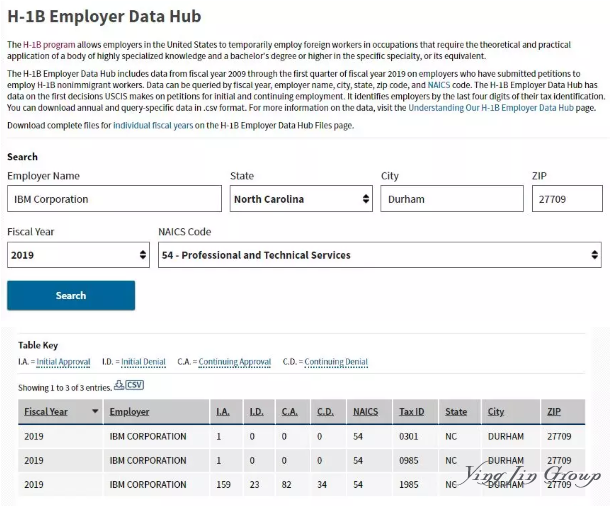This screenshot has height=506, width=611.
Task: Click the I.D. value 23
Action: tap(254, 485)
